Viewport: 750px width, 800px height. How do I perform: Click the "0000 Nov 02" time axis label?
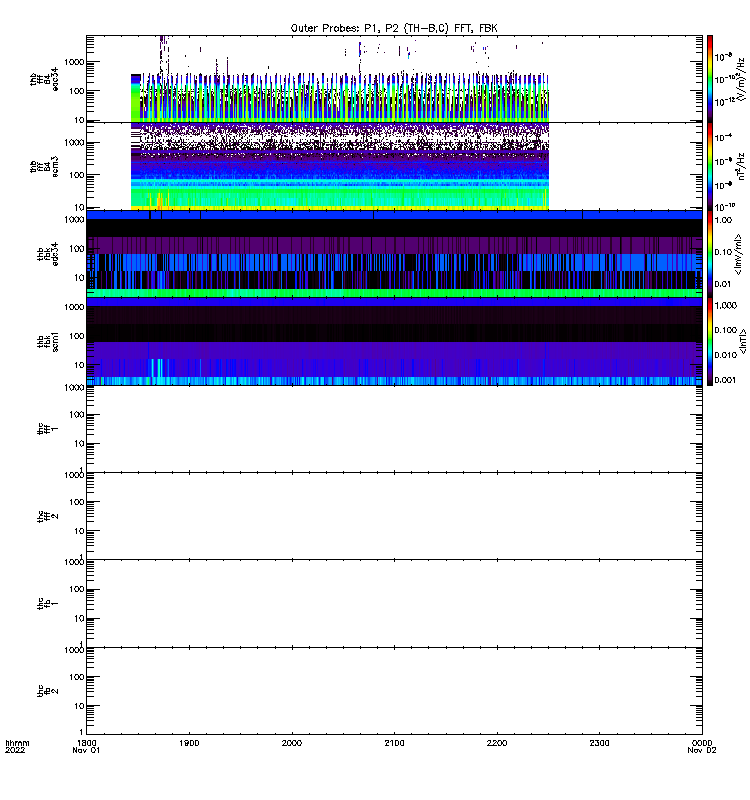(702, 746)
